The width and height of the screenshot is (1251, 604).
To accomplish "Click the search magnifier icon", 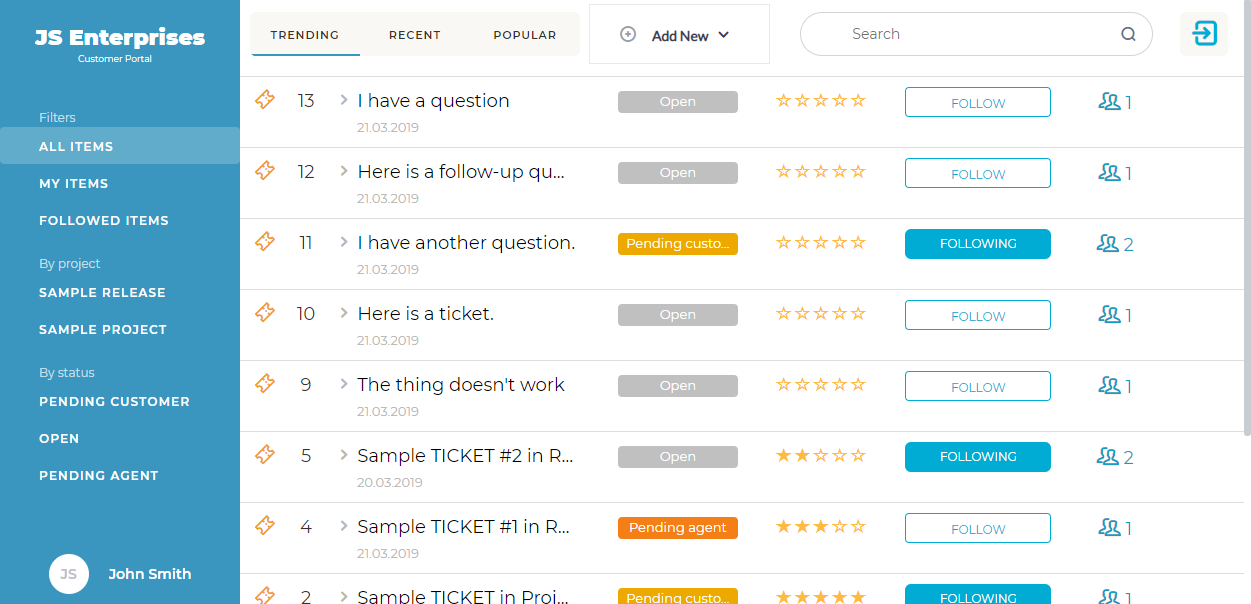I will click(x=1128, y=34).
